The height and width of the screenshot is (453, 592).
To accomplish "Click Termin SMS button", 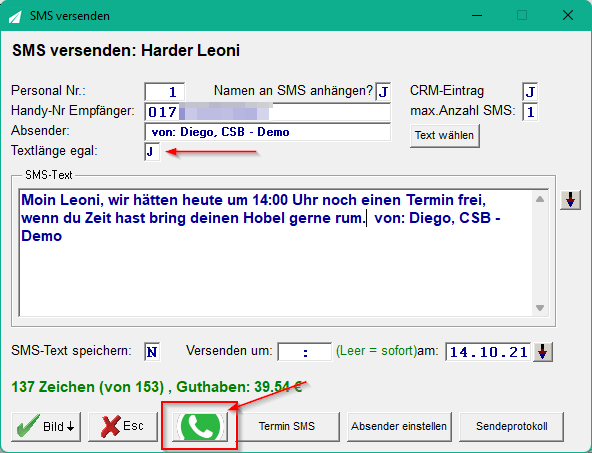I will tap(287, 427).
